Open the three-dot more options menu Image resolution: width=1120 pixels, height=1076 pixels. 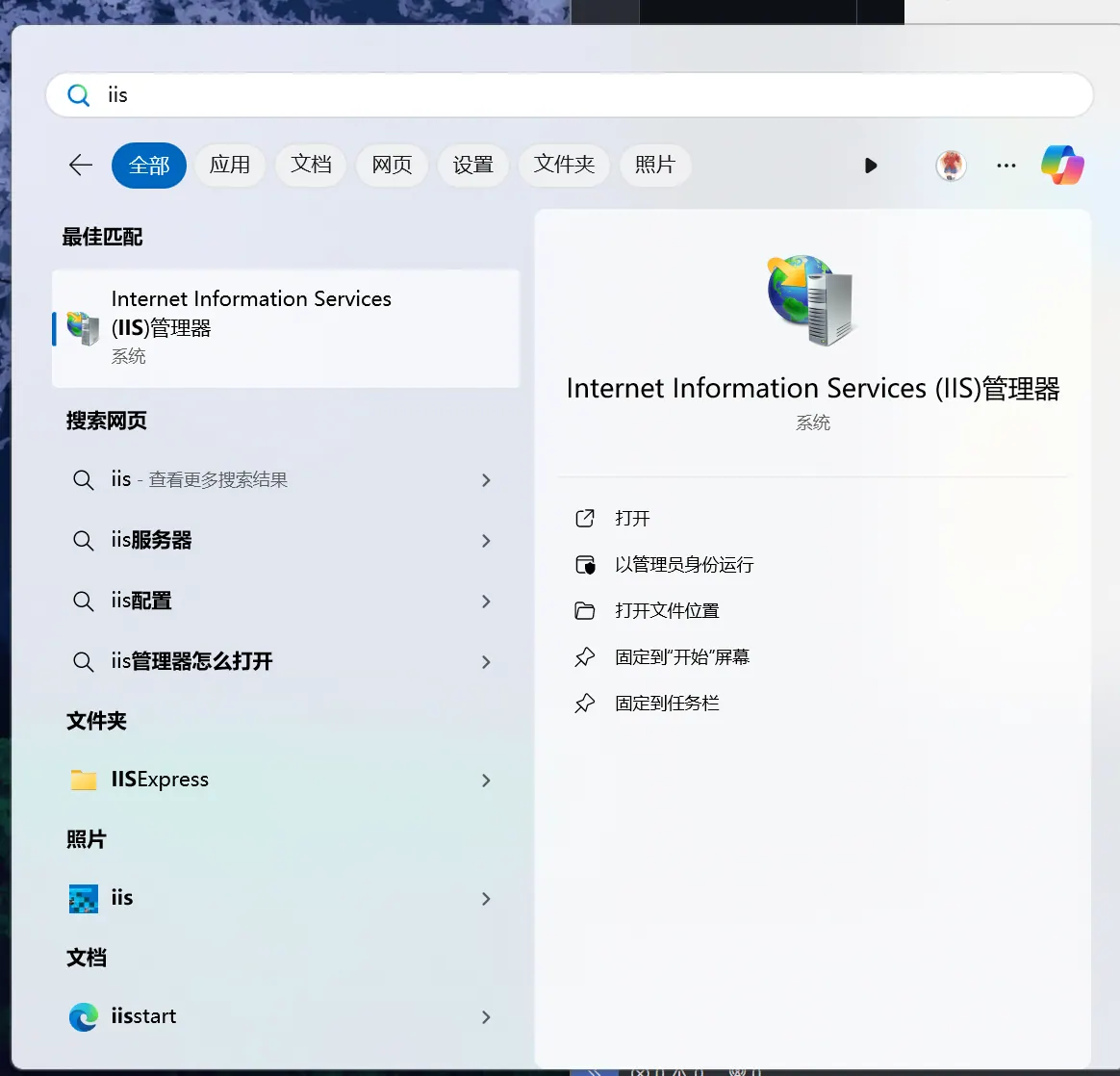(x=1006, y=166)
